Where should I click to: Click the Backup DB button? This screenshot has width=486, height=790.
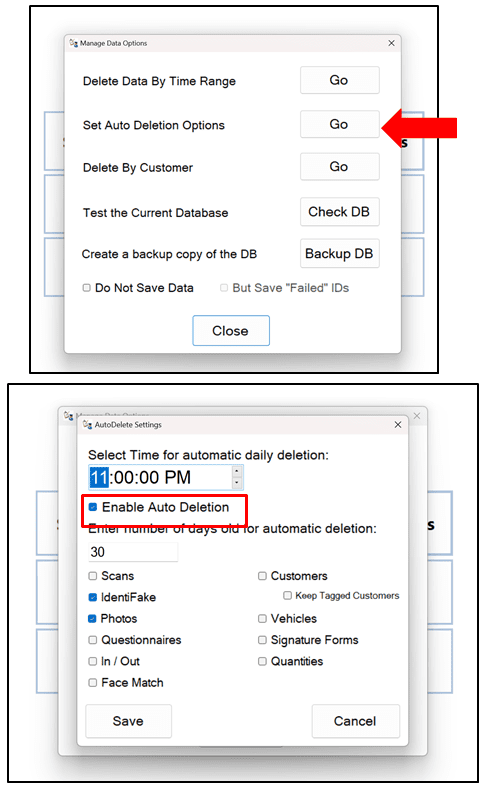[x=339, y=253]
